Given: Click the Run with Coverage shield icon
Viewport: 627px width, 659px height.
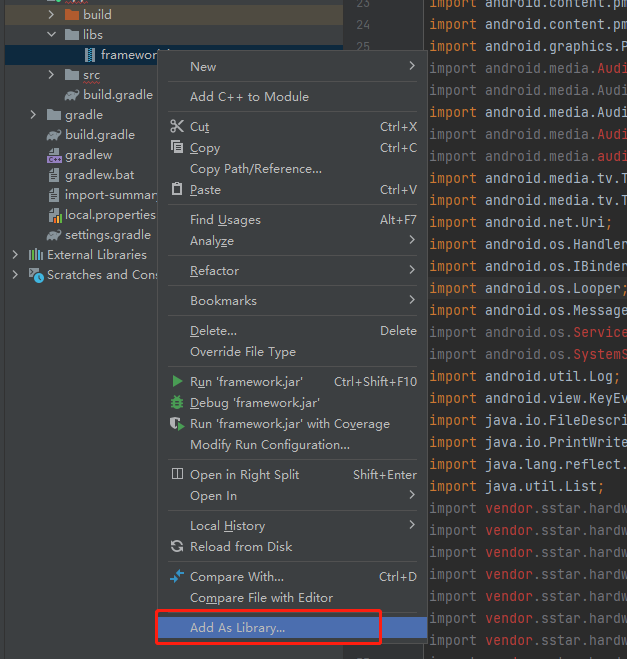Looking at the screenshot, I should point(177,424).
